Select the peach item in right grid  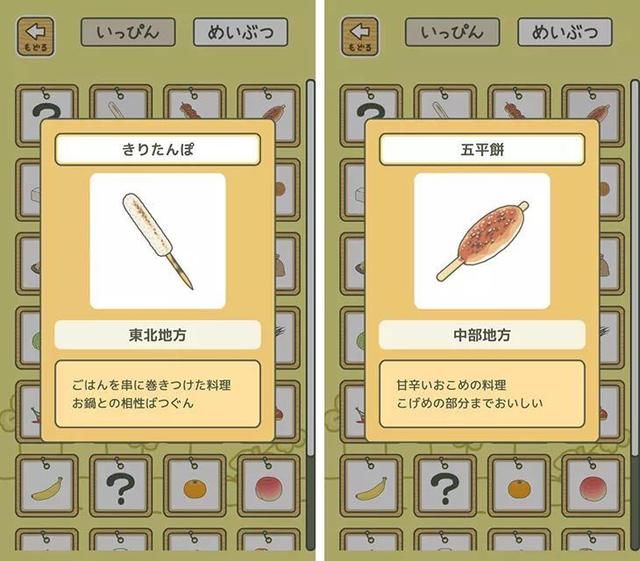click(x=593, y=487)
